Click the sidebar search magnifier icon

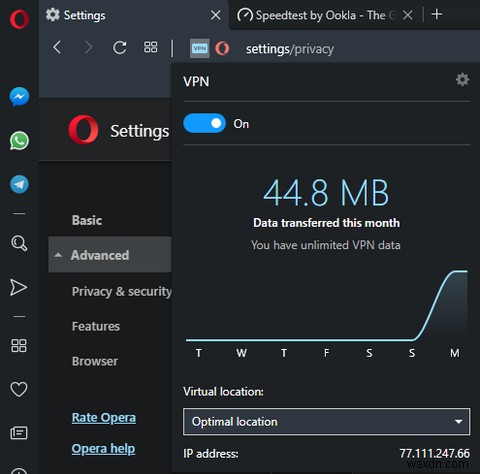click(19, 243)
